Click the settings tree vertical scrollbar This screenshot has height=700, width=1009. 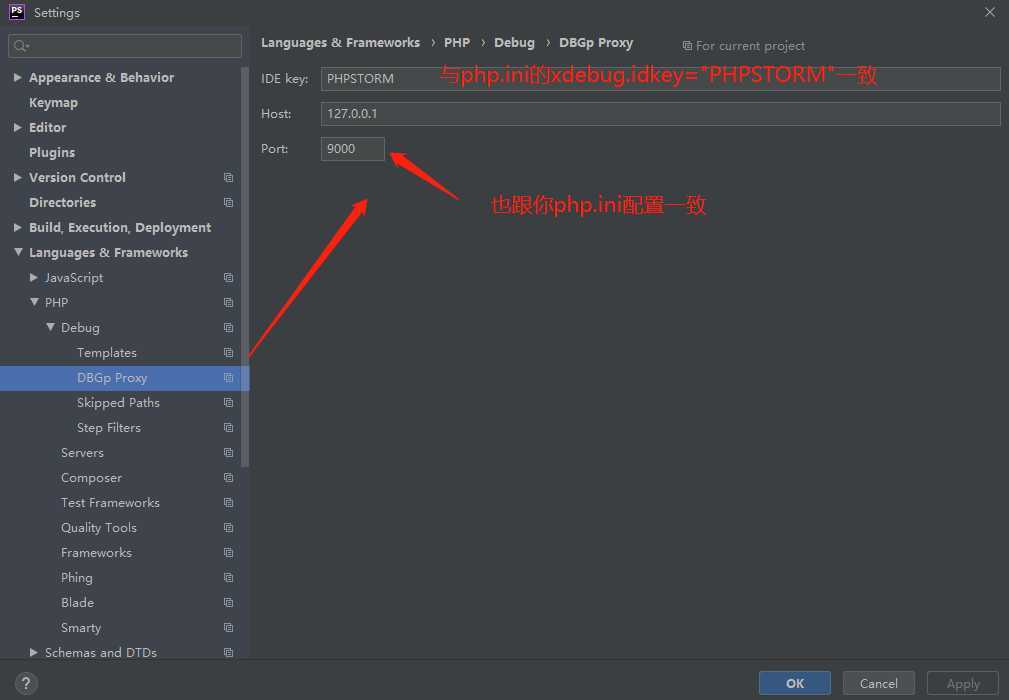coord(245,266)
